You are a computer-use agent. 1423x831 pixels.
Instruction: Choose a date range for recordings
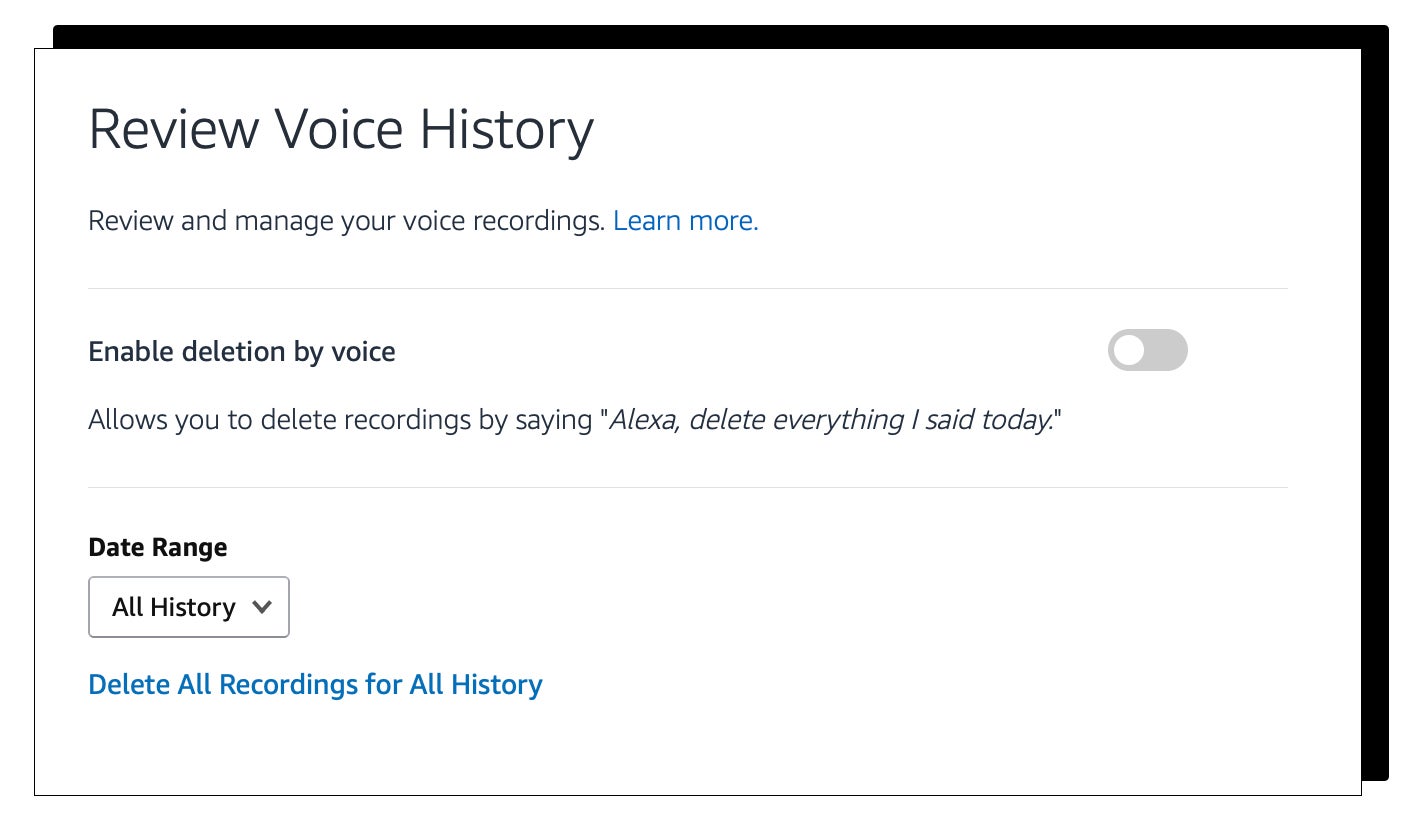[188, 607]
